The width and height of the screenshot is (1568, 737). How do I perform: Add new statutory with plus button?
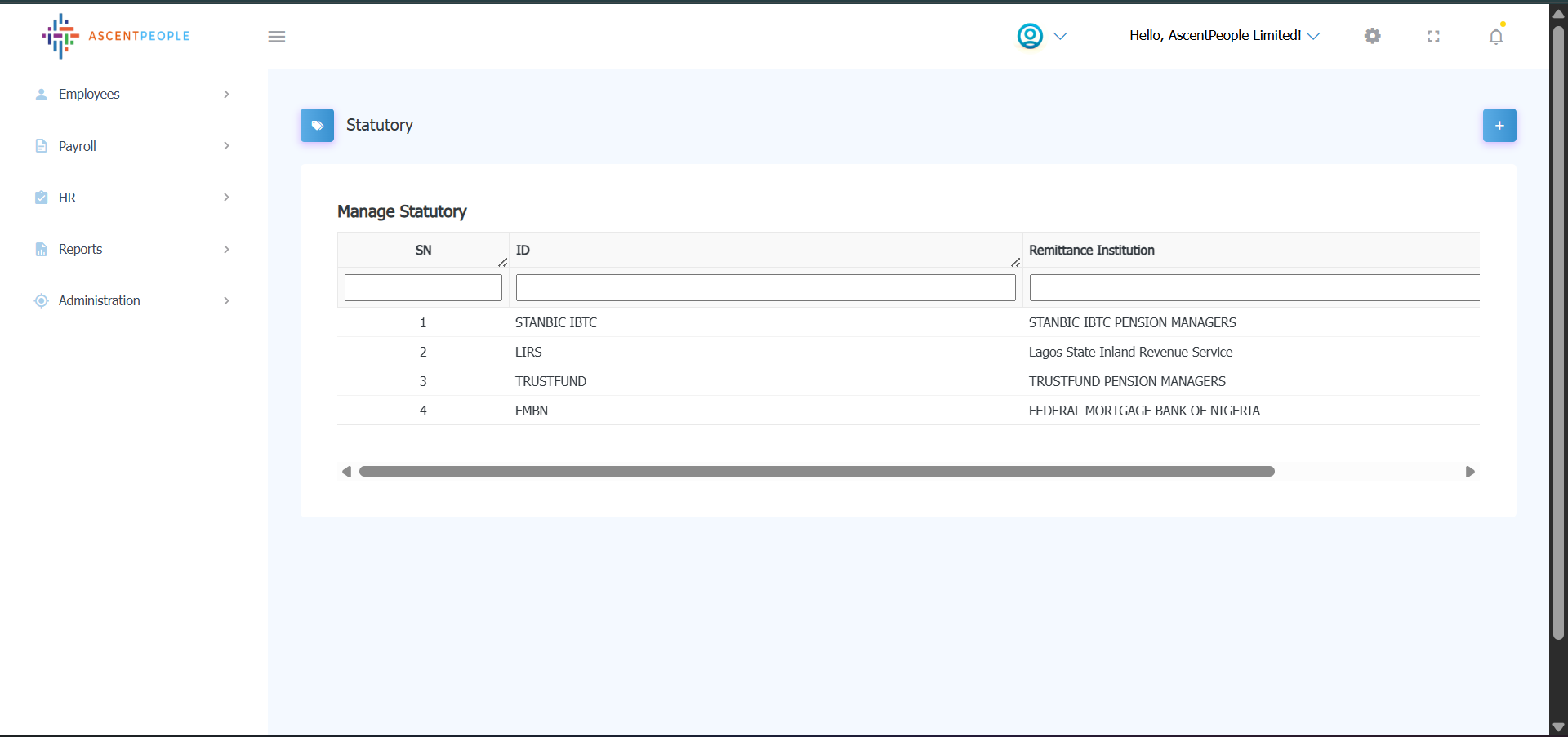pyautogui.click(x=1499, y=126)
